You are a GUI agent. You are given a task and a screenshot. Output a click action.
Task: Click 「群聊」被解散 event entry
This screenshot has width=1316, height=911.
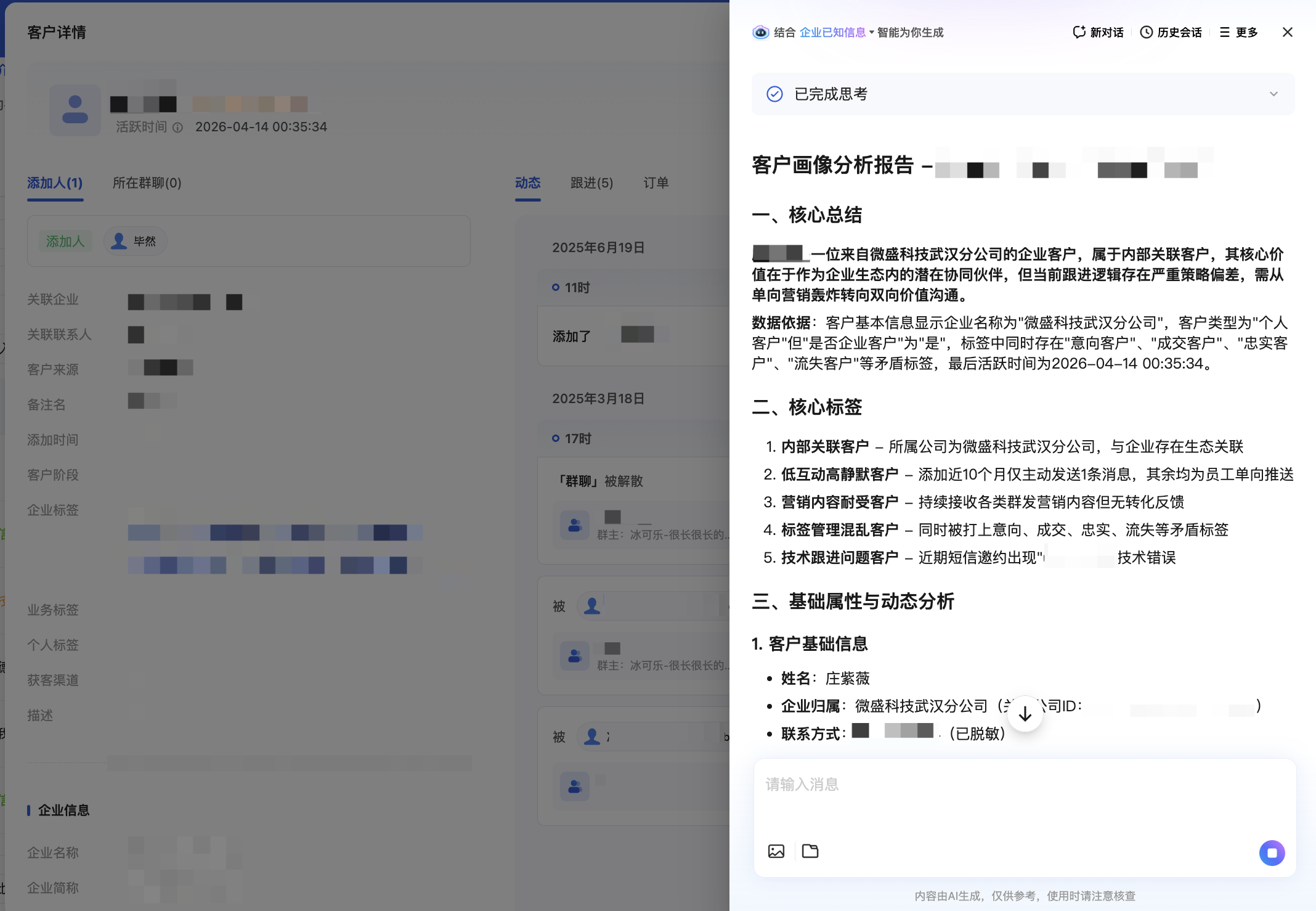pyautogui.click(x=600, y=481)
